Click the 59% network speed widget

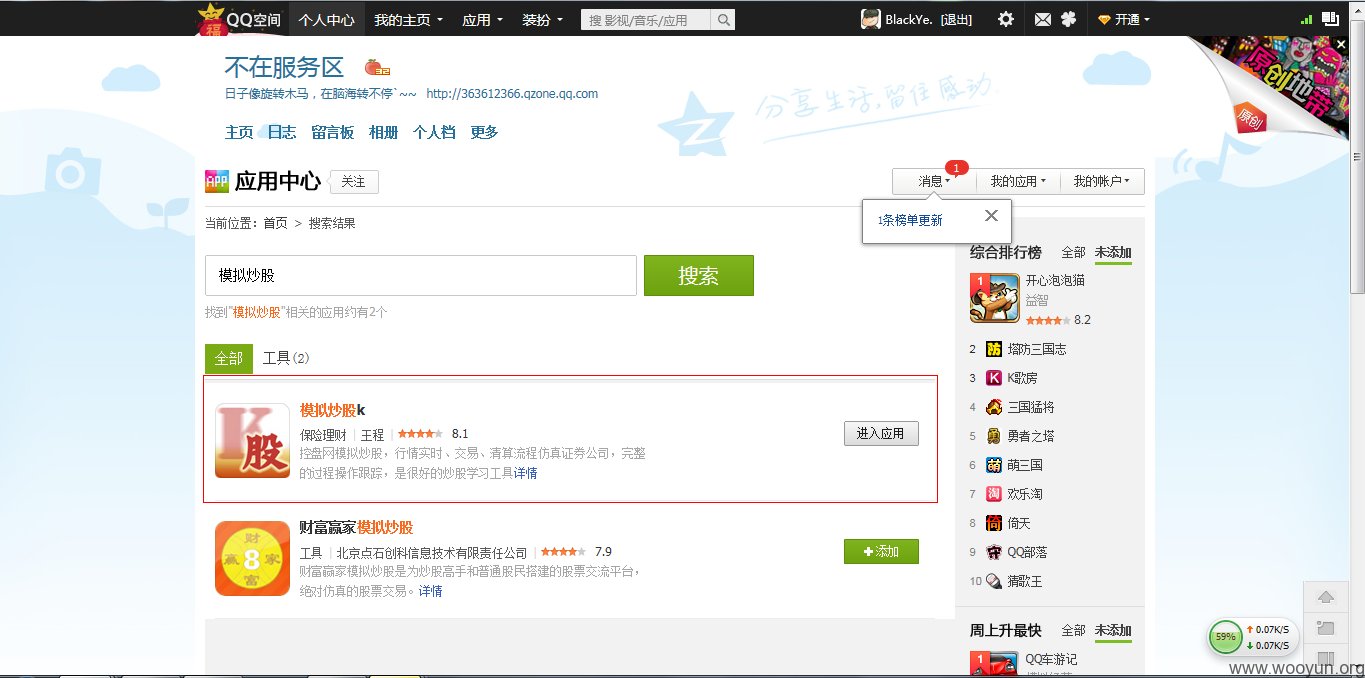click(1254, 636)
